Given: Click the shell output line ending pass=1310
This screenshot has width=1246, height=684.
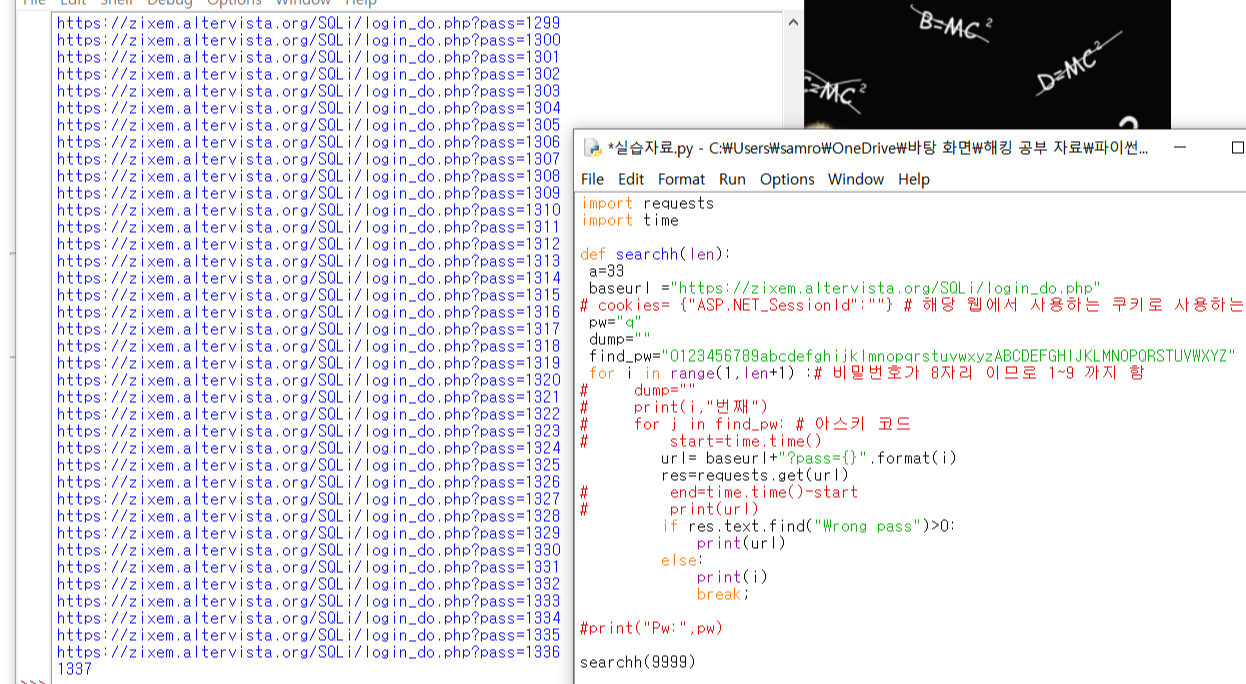Looking at the screenshot, I should pos(308,209).
